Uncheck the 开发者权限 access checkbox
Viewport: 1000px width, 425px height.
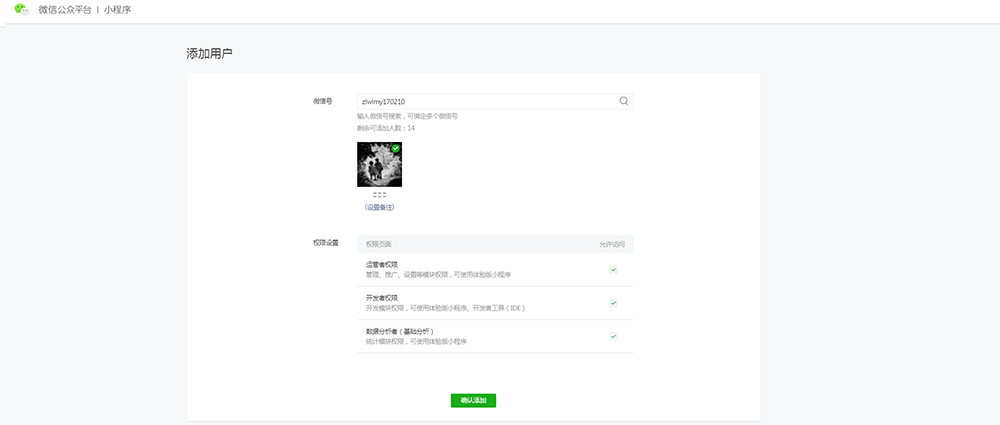(x=613, y=303)
